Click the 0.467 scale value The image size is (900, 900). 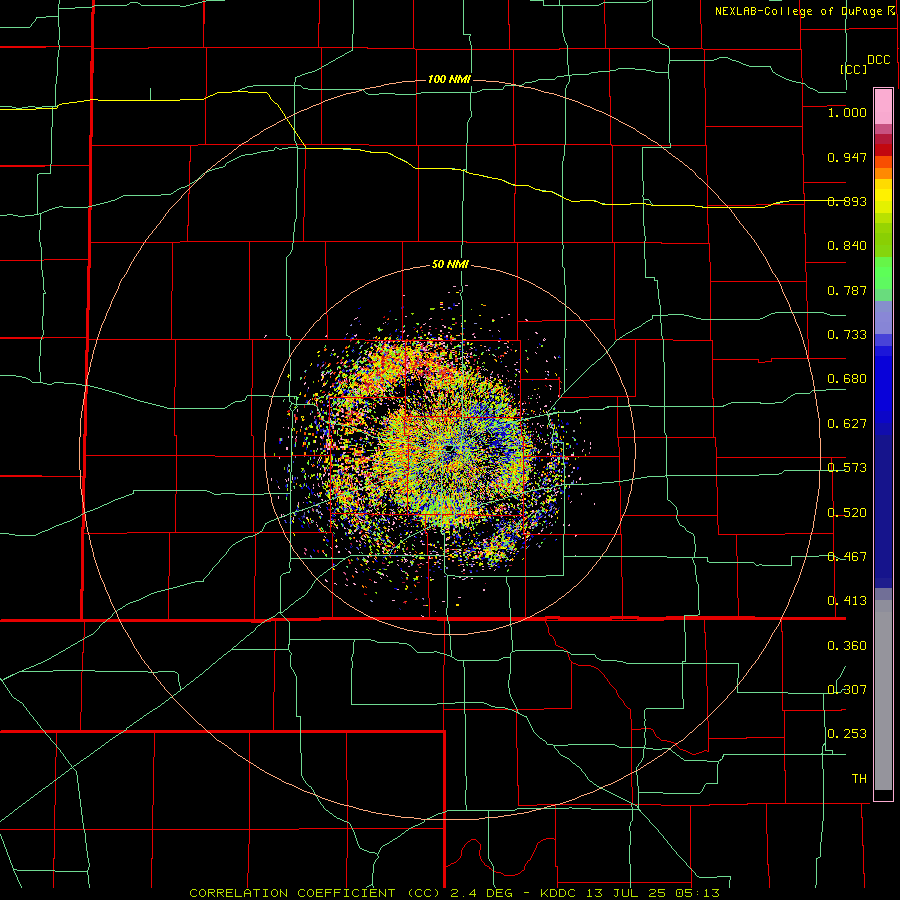(x=847, y=557)
